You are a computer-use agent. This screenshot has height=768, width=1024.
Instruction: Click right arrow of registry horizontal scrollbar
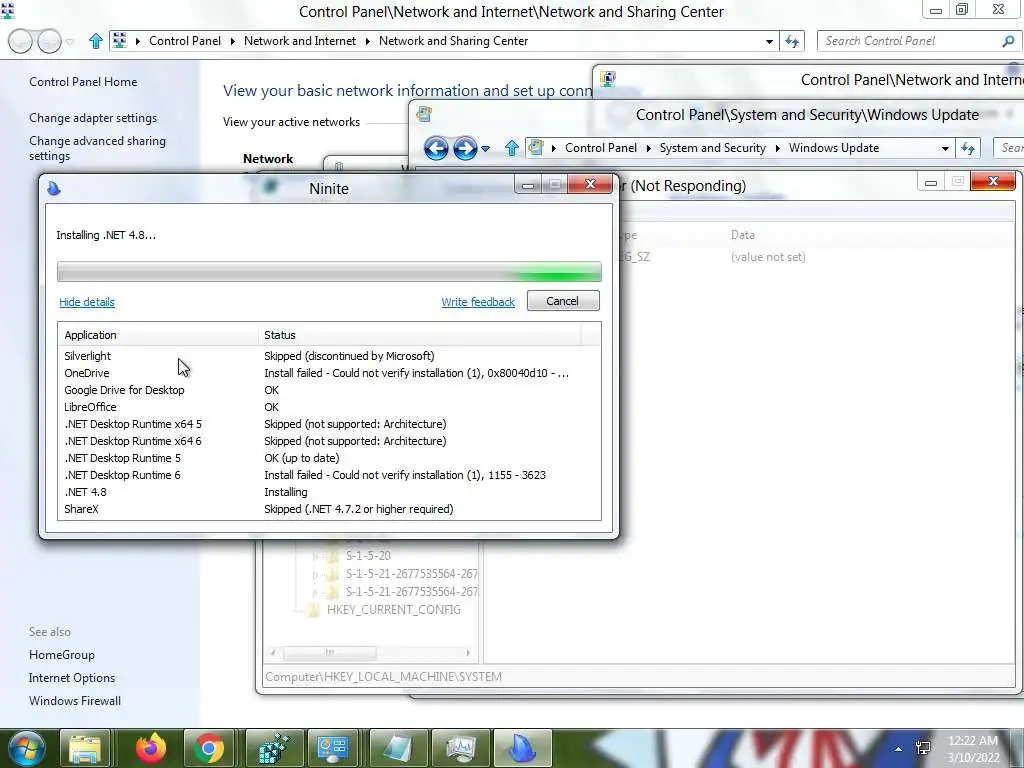[468, 652]
